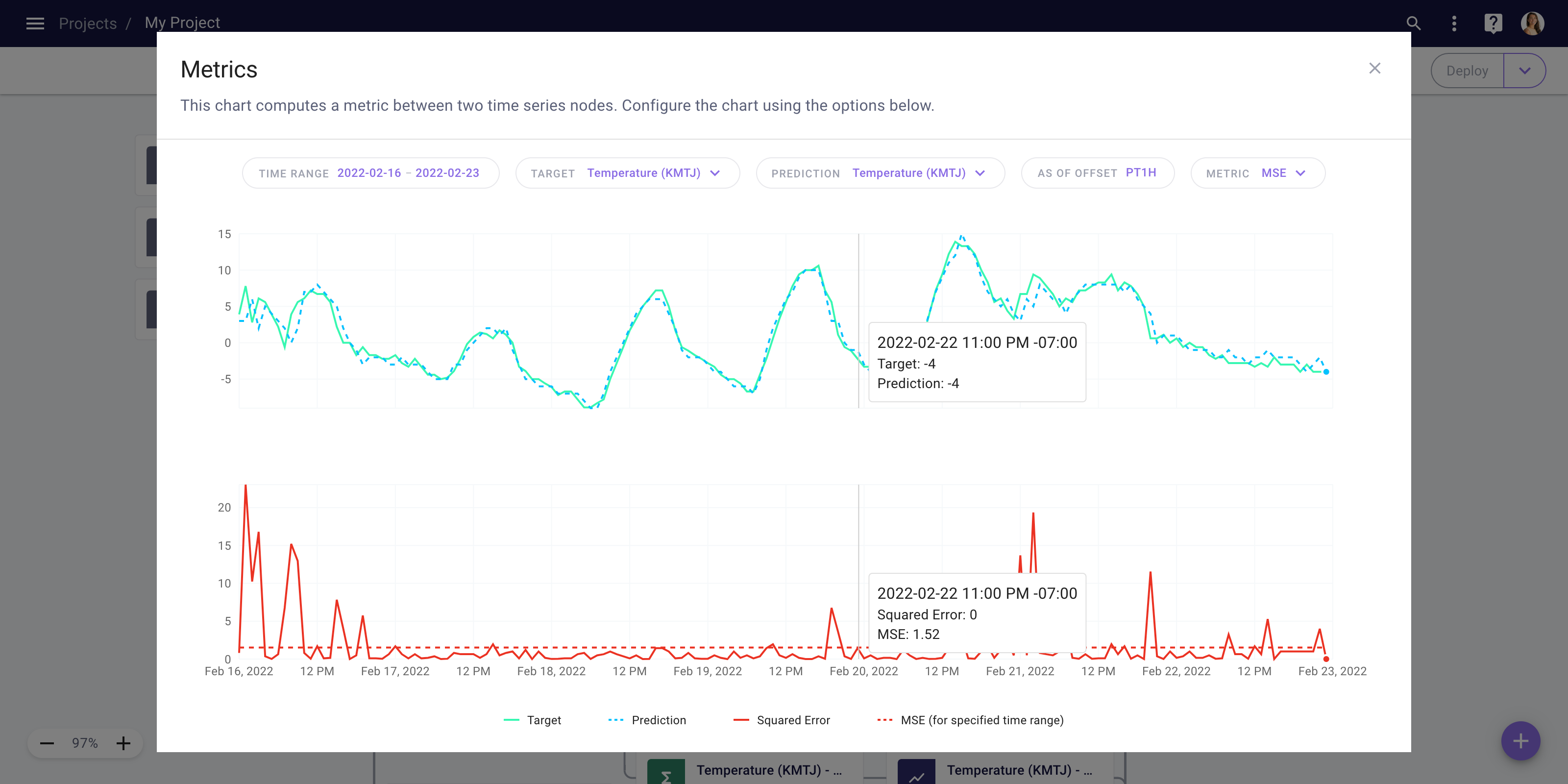This screenshot has height=784, width=1568.
Task: Open the help question mark icon
Action: pyautogui.click(x=1493, y=23)
